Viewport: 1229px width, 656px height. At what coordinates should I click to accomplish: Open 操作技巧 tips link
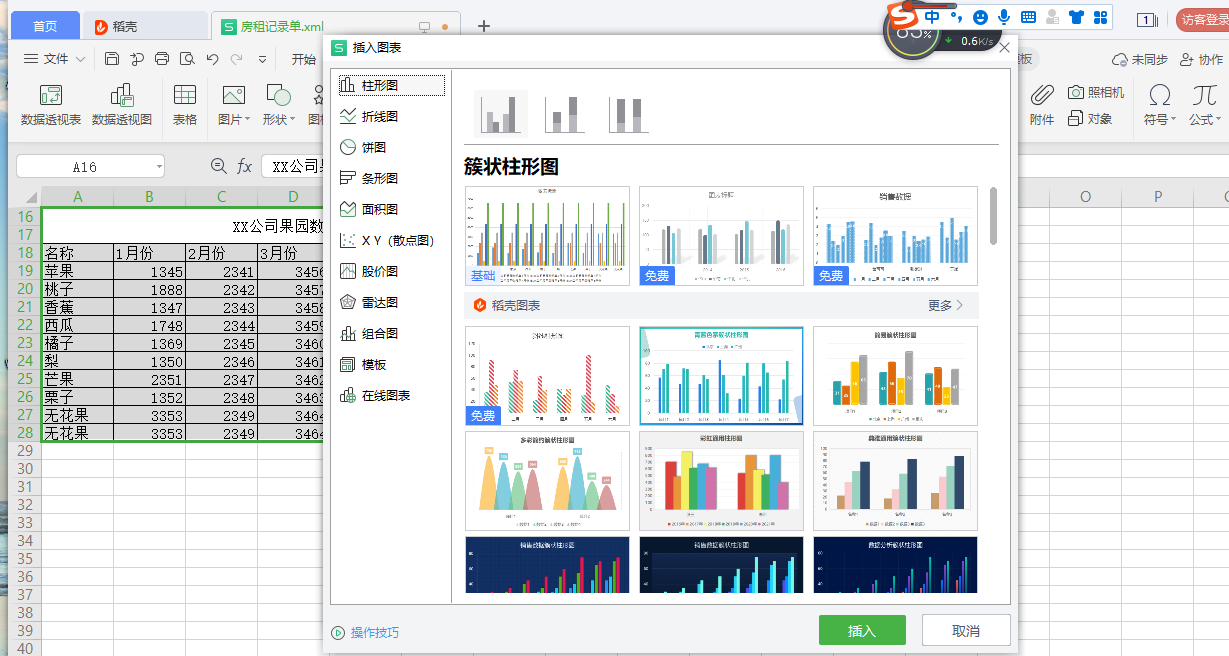tap(365, 632)
